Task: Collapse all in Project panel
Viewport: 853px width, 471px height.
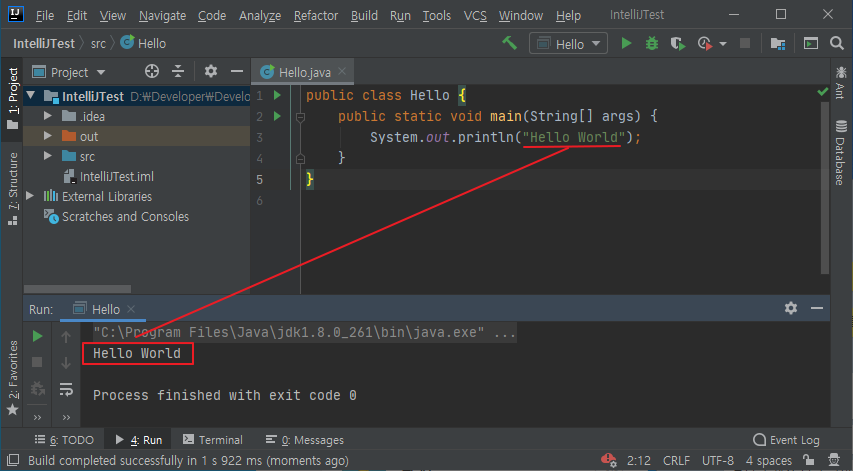Action: 178,71
